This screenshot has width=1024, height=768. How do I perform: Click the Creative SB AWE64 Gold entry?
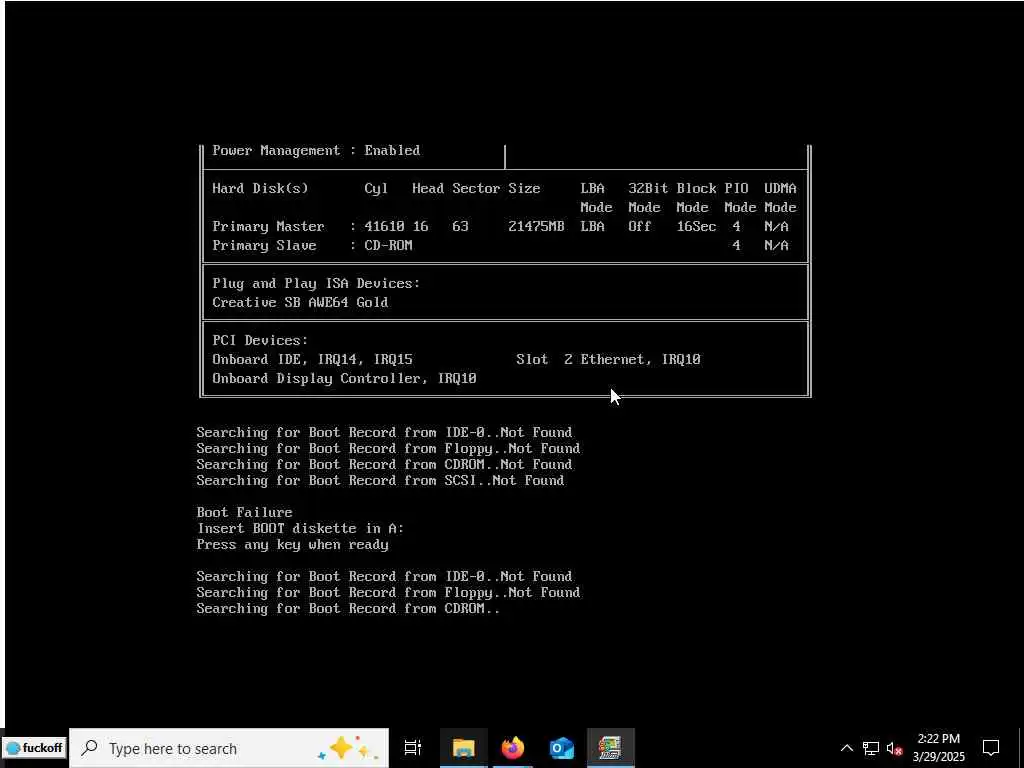click(300, 302)
